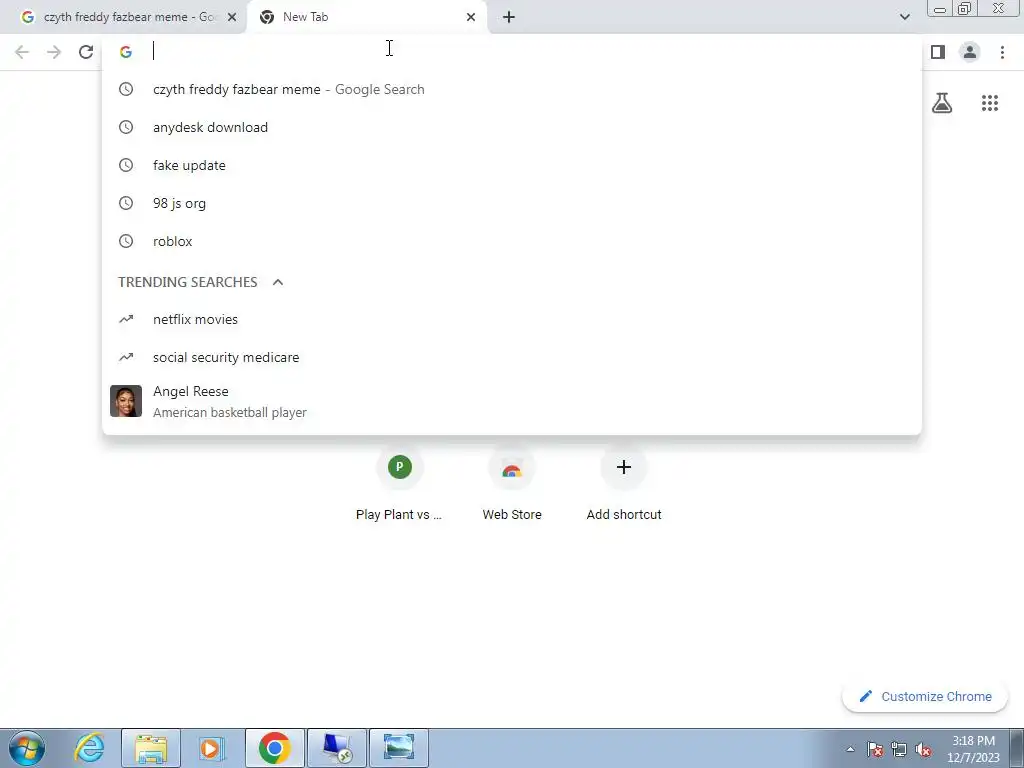The height and width of the screenshot is (768, 1024).
Task: Click the network tray icon
Action: click(899, 749)
